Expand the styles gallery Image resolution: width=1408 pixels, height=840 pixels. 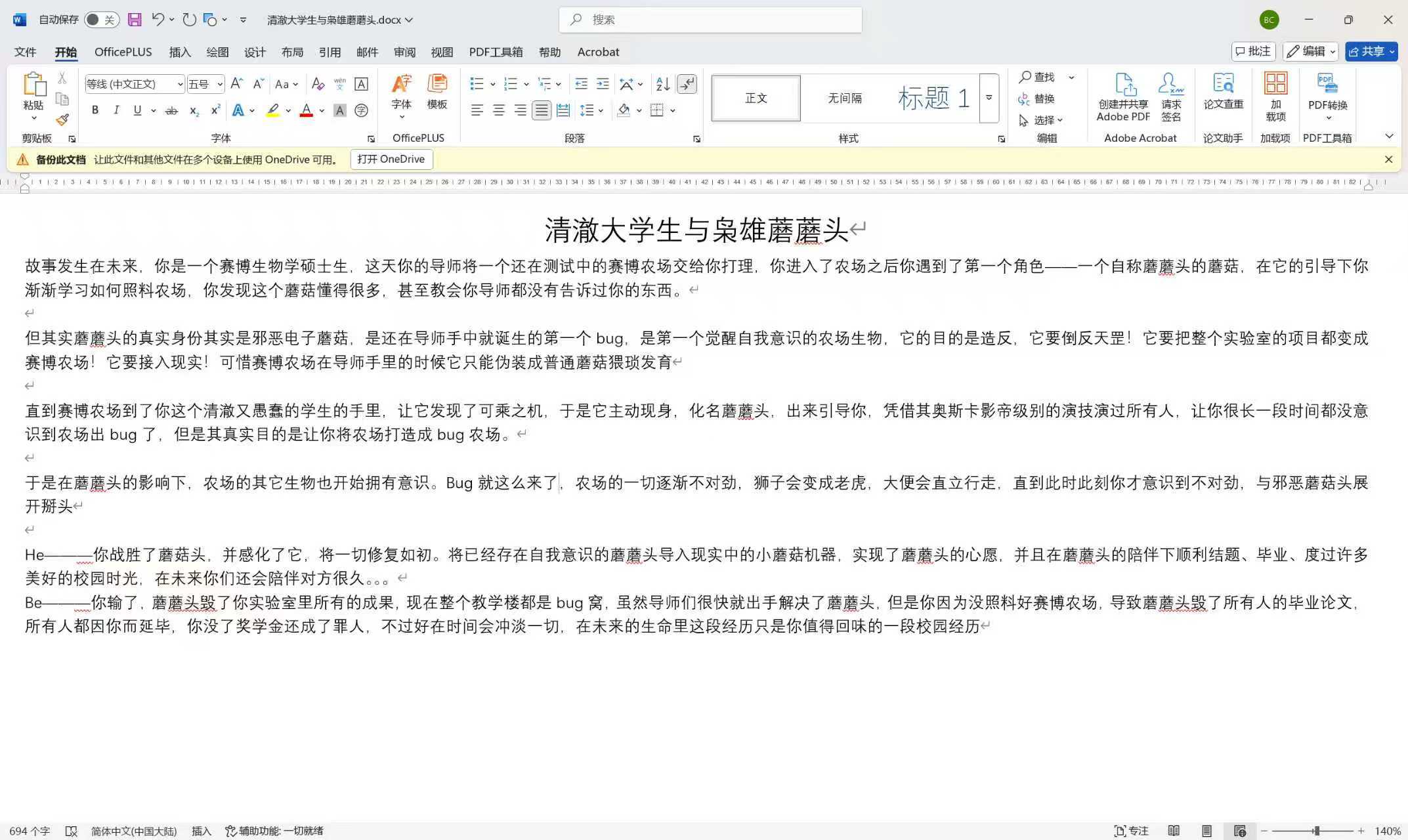989,98
